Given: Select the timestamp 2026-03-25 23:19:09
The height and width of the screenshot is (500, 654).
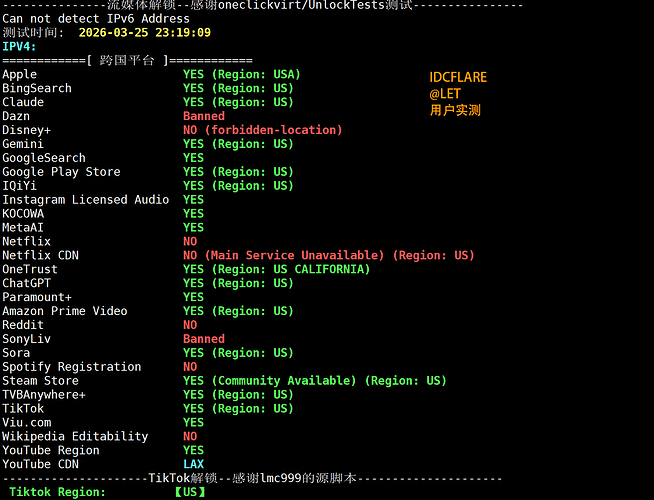Looking at the screenshot, I should (145, 33).
